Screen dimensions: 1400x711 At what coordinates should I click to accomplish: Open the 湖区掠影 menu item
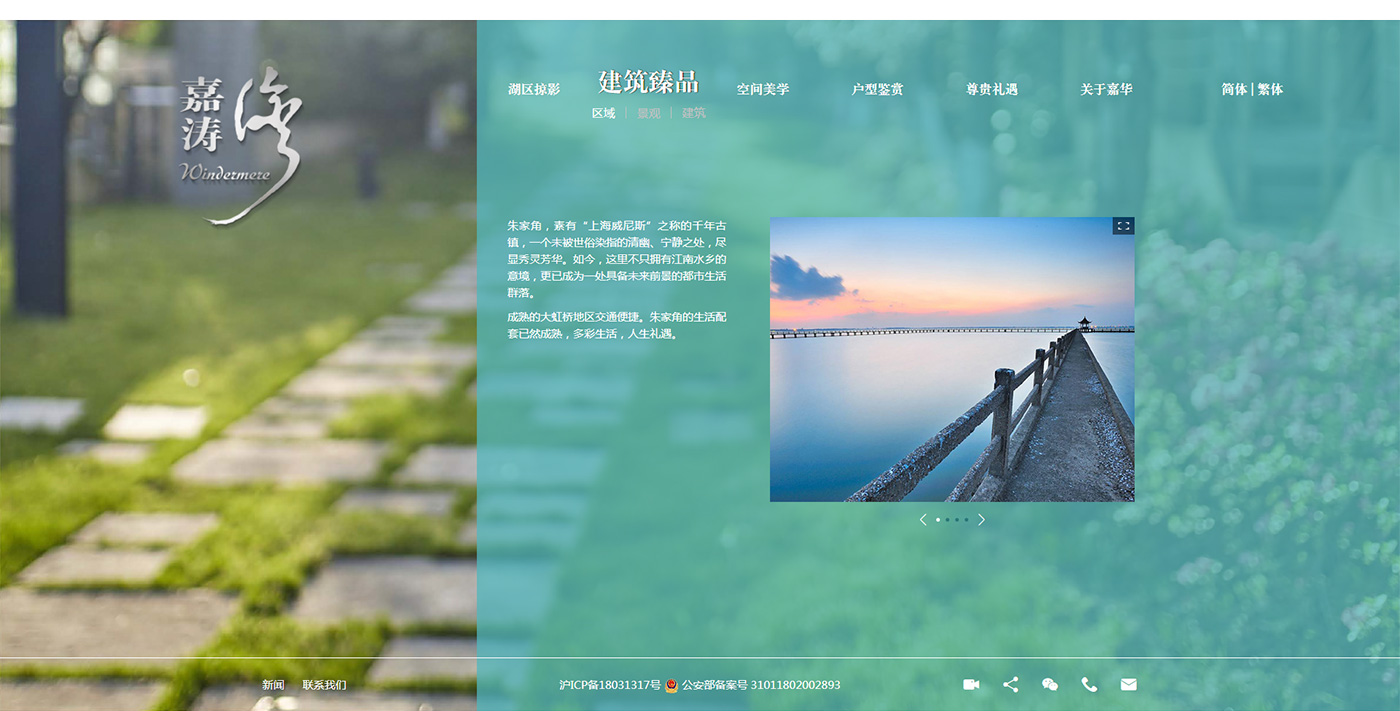coord(534,90)
